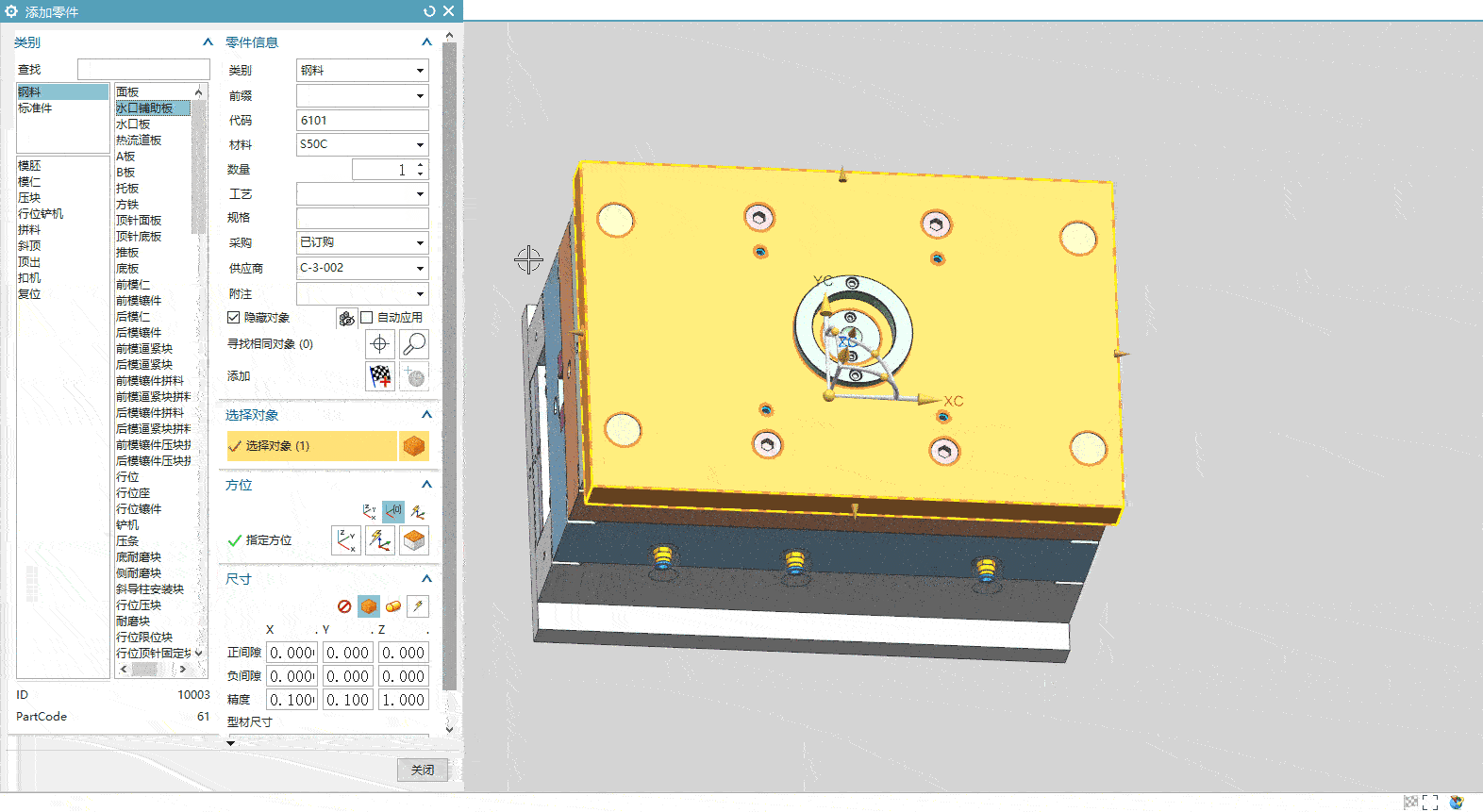Select 后模仁 in the parts list
Image resolution: width=1483 pixels, height=812 pixels.
pos(133,317)
